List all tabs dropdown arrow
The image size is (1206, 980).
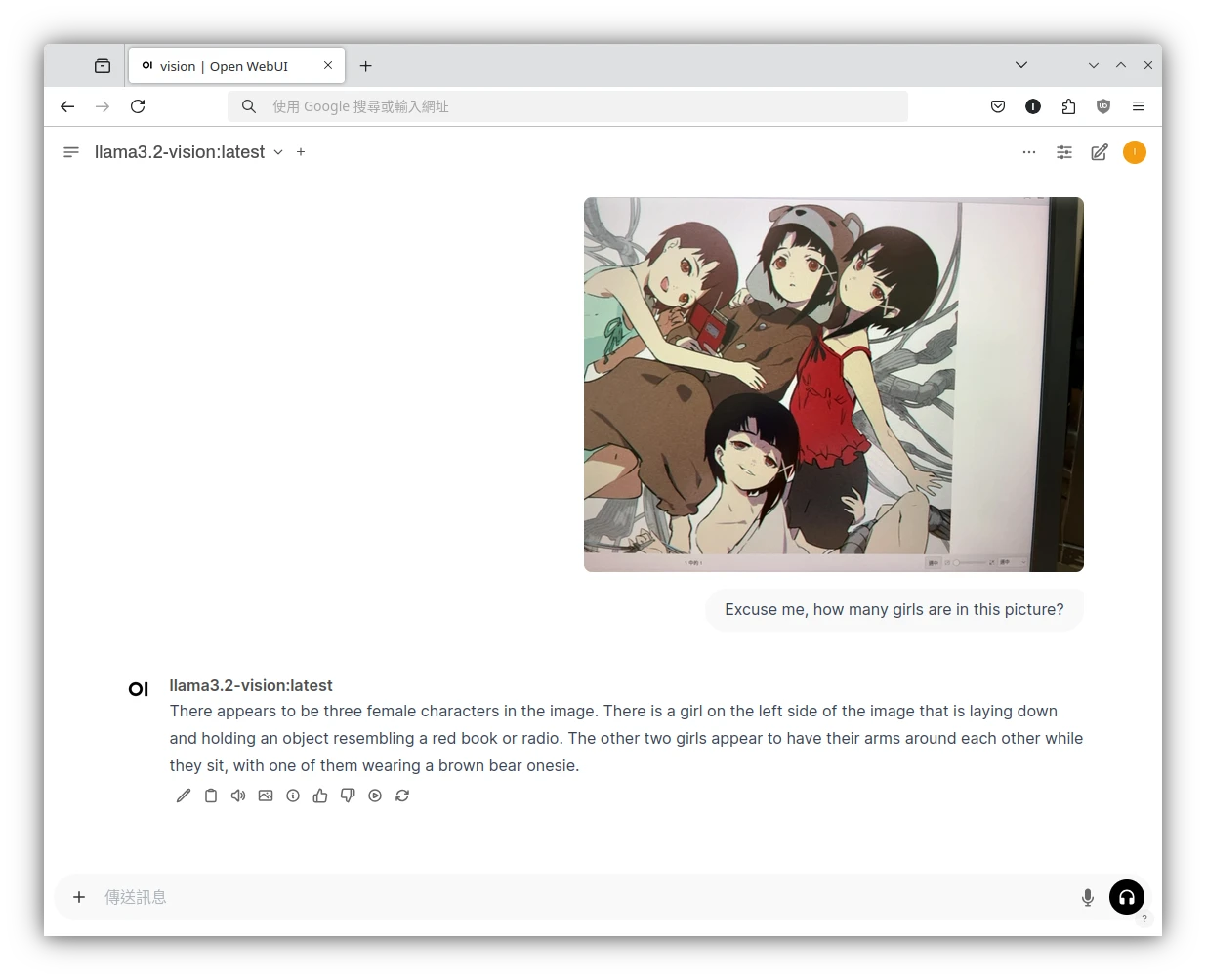1021,65
